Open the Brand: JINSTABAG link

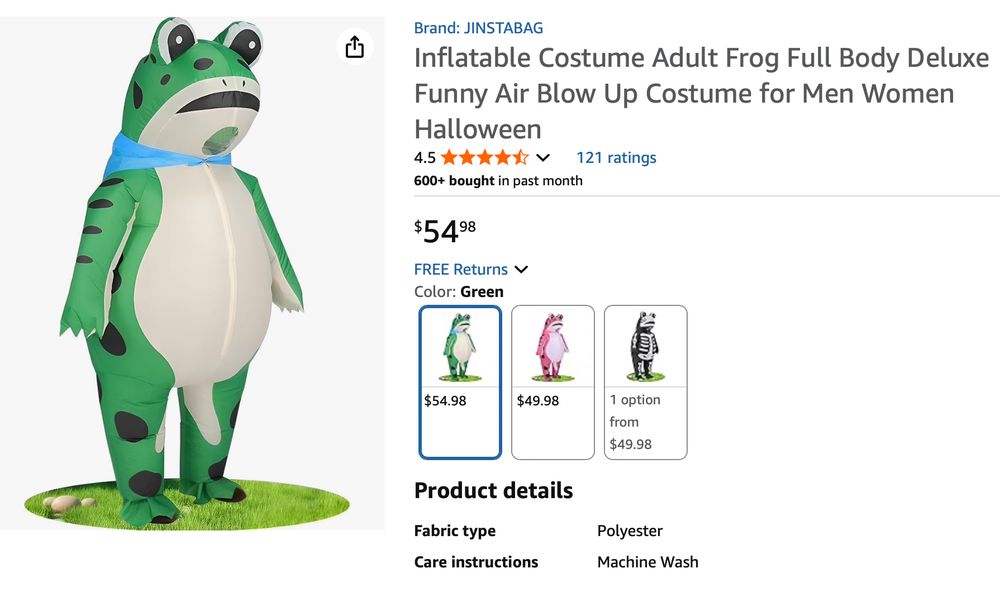tap(478, 28)
